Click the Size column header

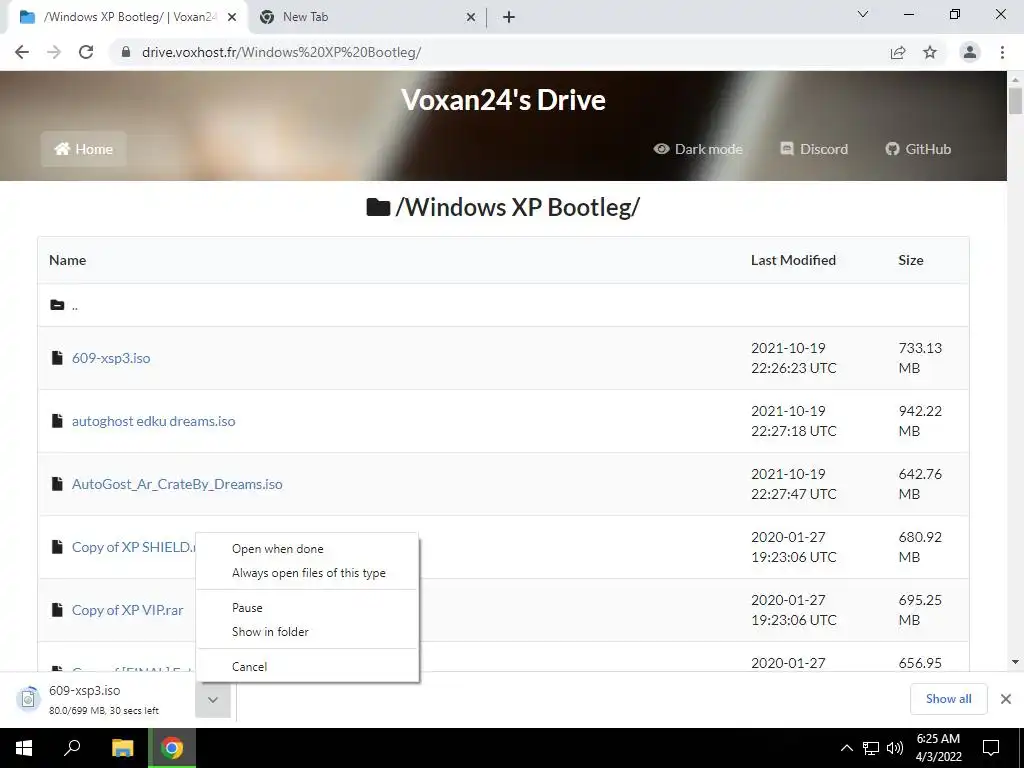coord(910,260)
